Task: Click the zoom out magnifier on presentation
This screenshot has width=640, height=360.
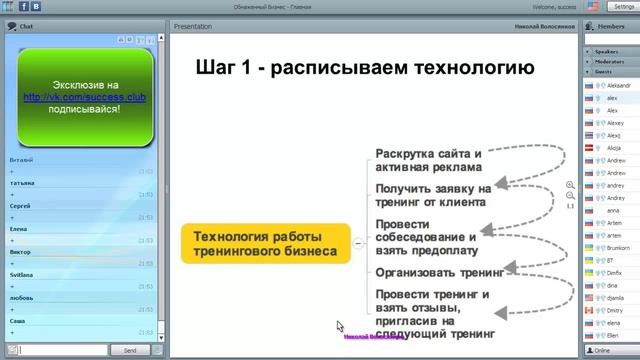Action: pos(570,196)
